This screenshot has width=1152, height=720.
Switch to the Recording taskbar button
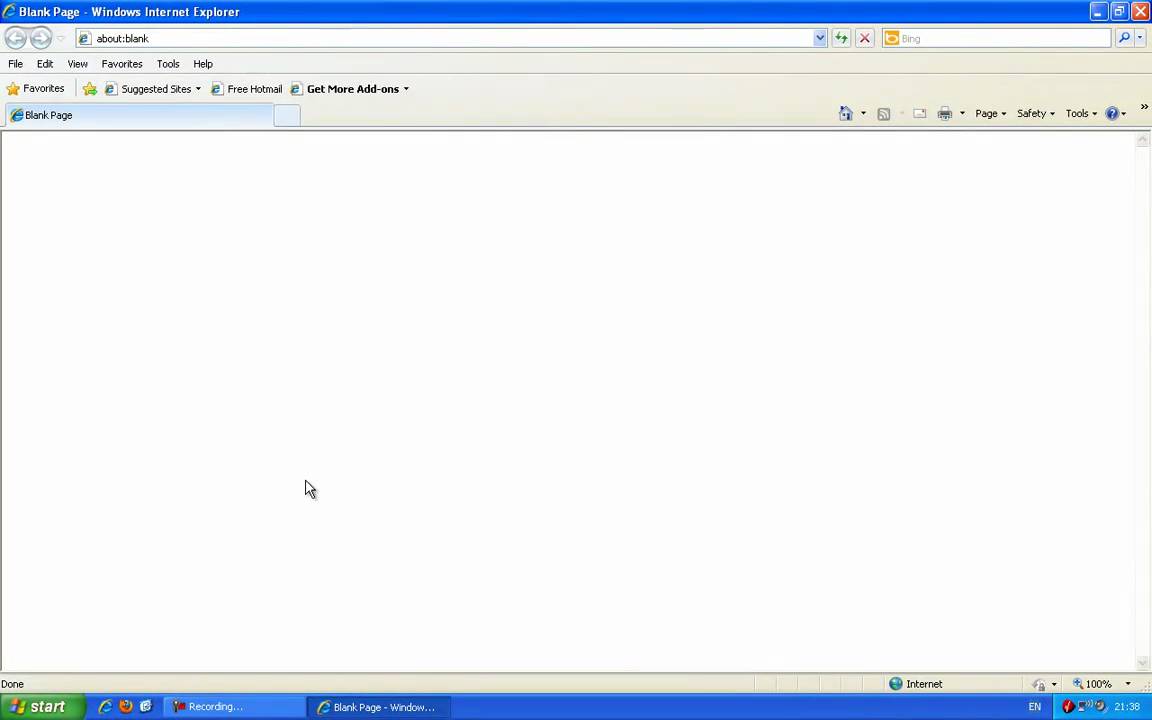233,707
